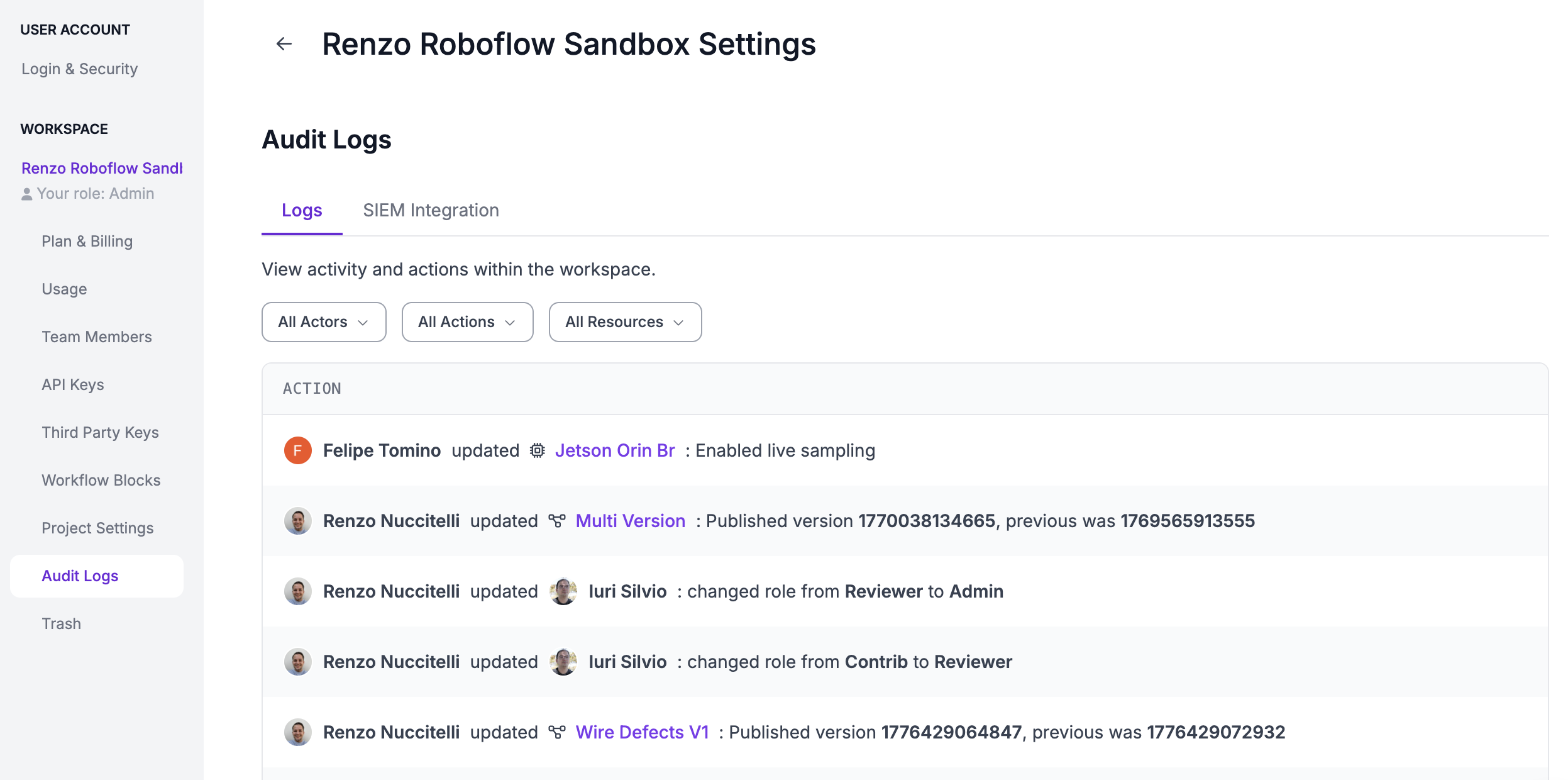Viewport: 1568px width, 780px height.
Task: Click the device chip icon beside Jetson Orin Br
Action: 537,450
